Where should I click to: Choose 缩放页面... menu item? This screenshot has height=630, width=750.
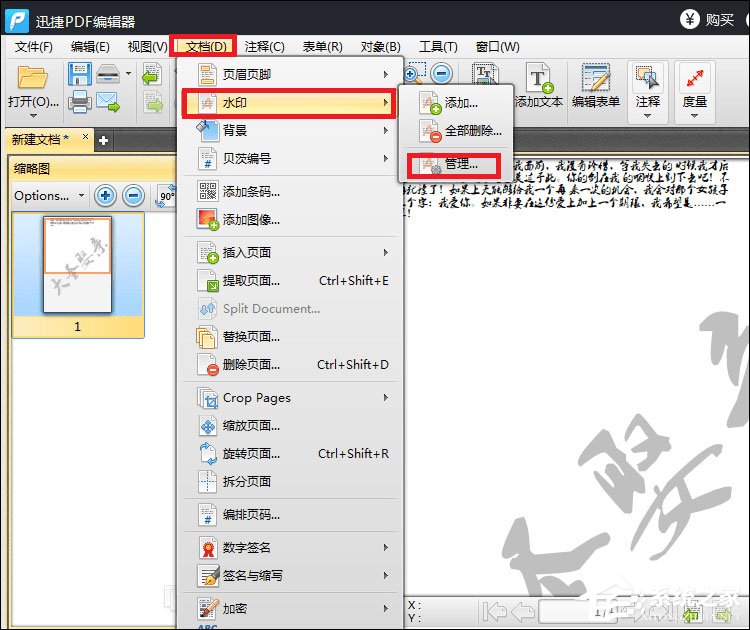point(291,426)
